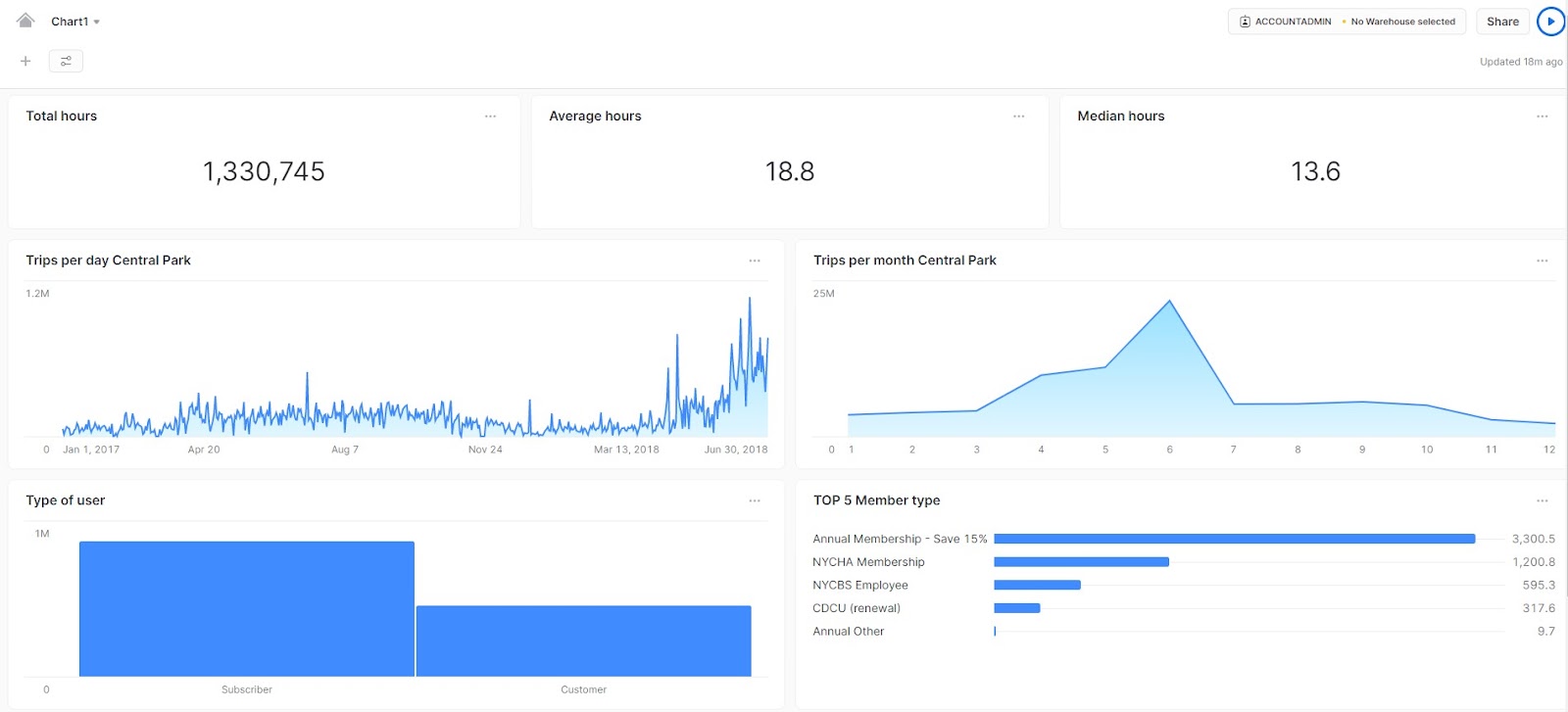Click the NYCBS Employee label
This screenshot has width=1568, height=712.
click(860, 585)
